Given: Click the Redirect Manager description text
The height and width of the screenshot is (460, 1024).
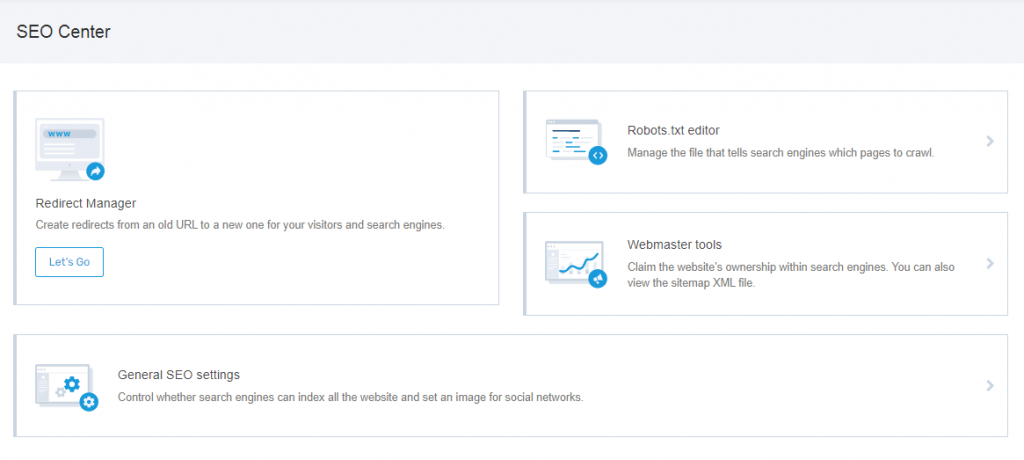Looking at the screenshot, I should point(239,225).
